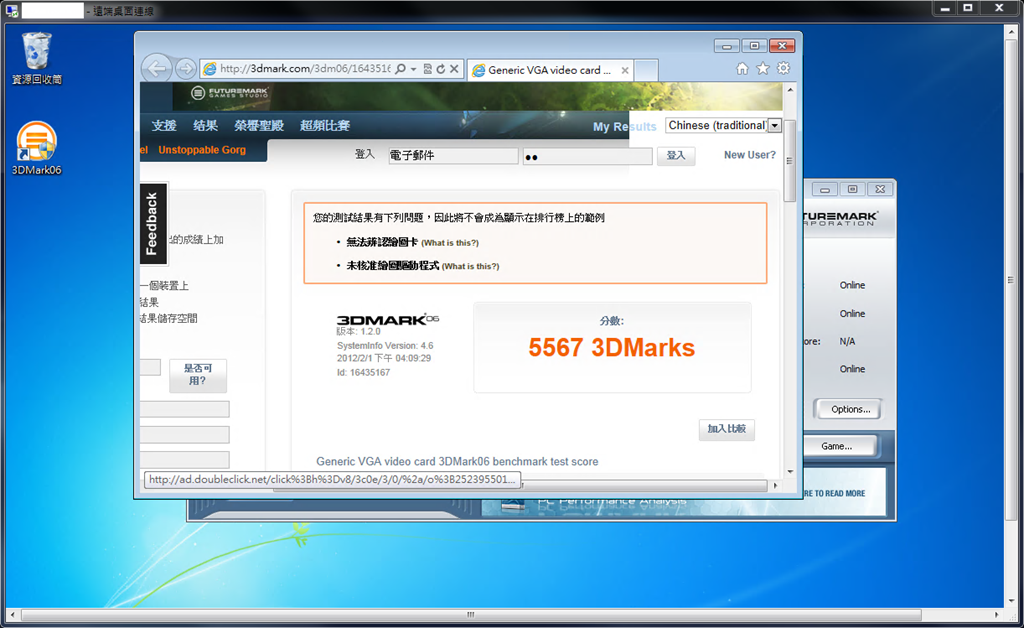1024x628 pixels.
Task: Expand the Chinese (traditional) language dropdown
Action: coord(775,125)
